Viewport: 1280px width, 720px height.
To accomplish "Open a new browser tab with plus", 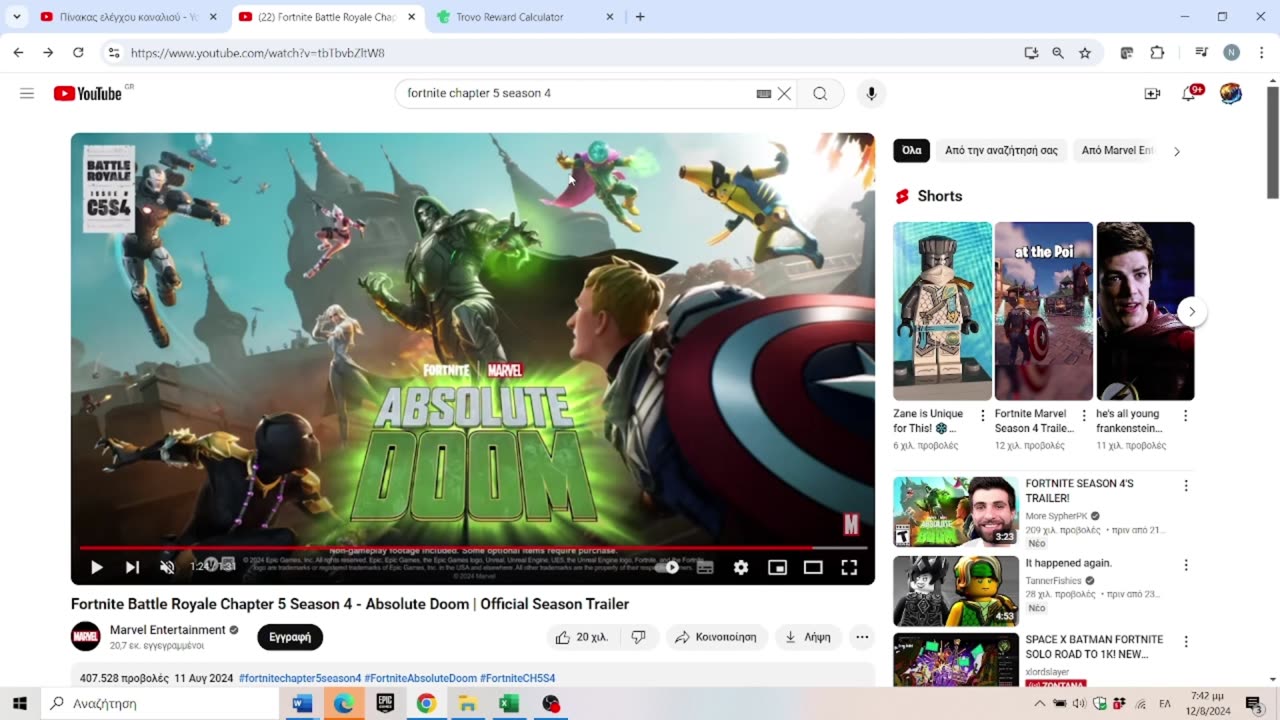I will click(x=640, y=17).
